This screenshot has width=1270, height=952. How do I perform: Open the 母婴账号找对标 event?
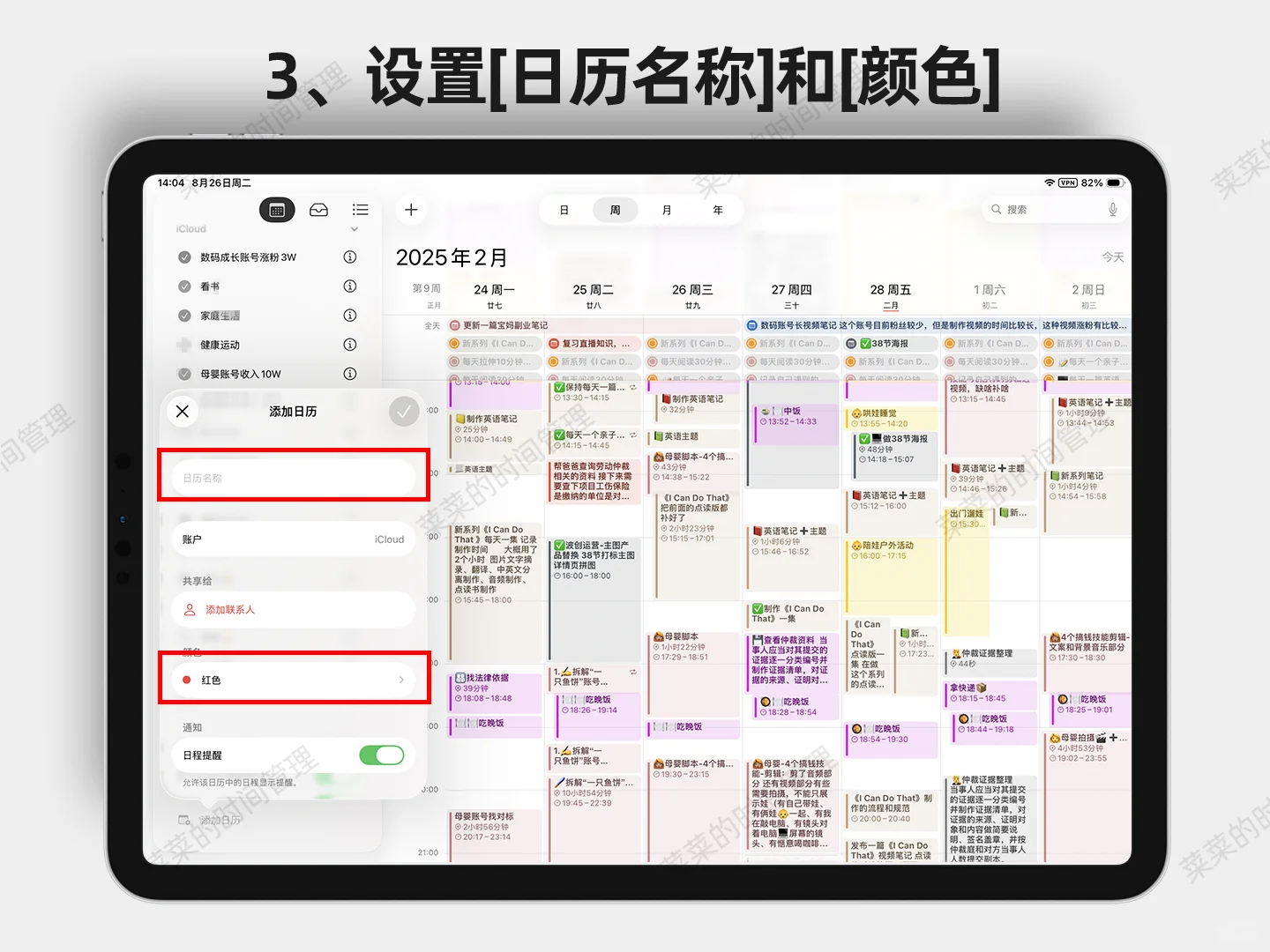coord(495,836)
